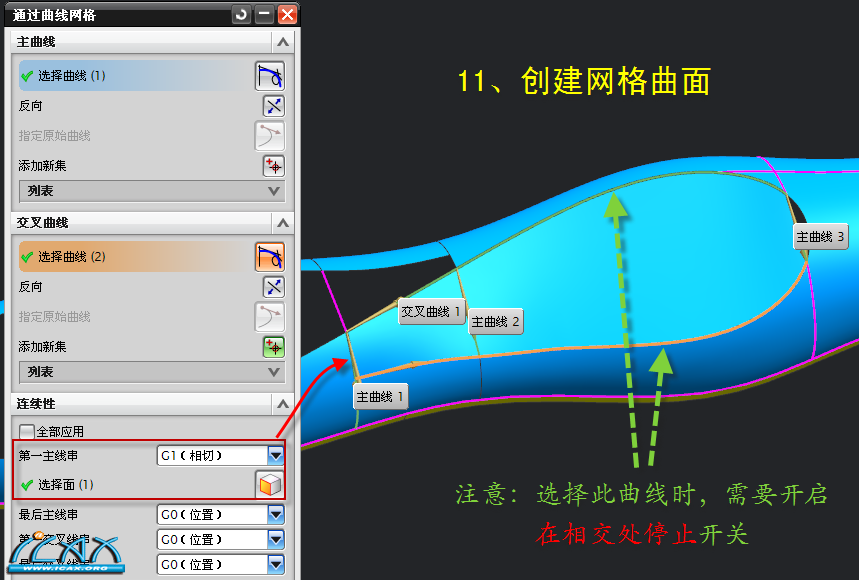Click the curve selection icon under 主曲线

click(x=270, y=76)
